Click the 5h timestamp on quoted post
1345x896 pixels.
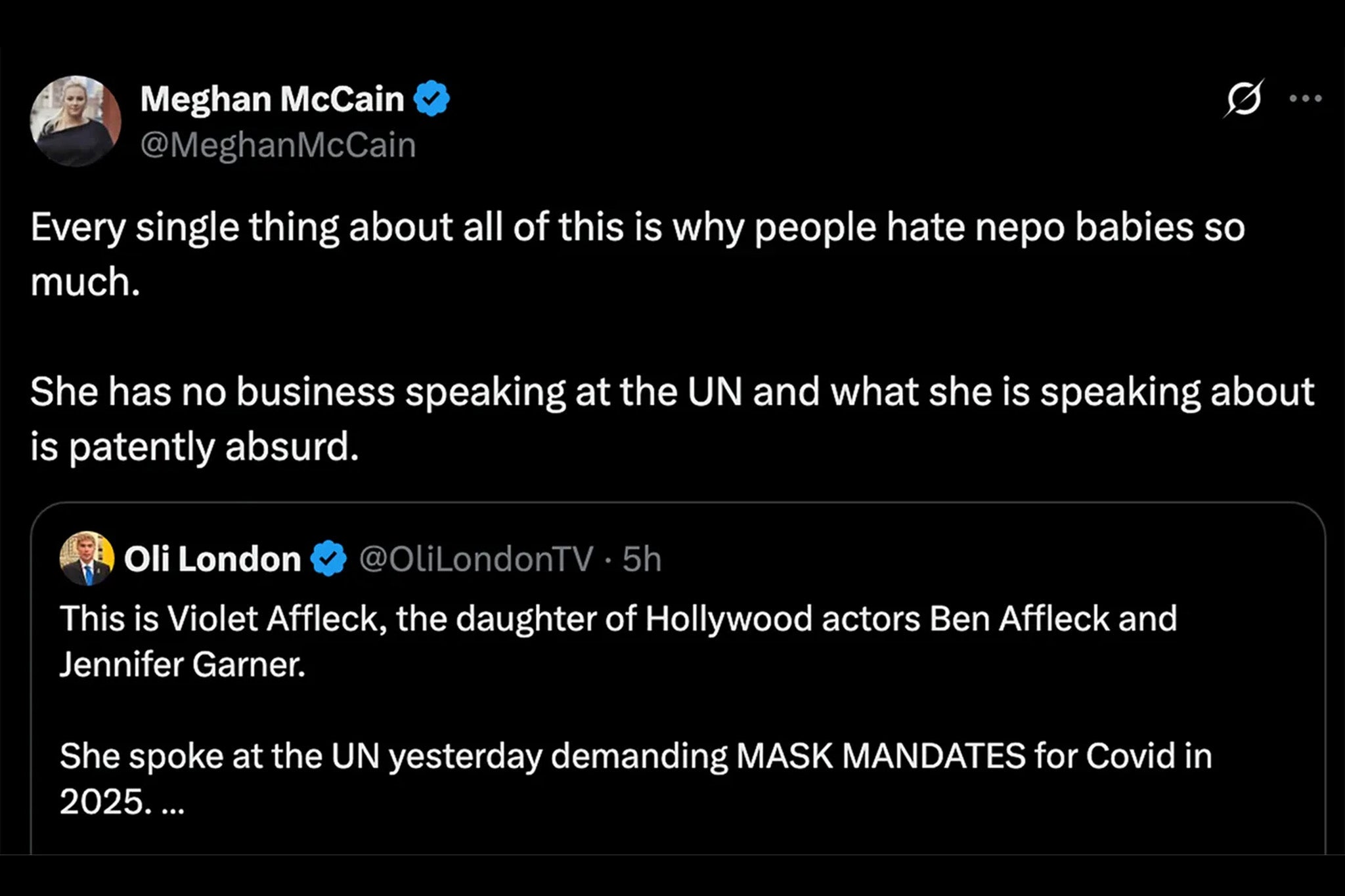[x=642, y=559]
